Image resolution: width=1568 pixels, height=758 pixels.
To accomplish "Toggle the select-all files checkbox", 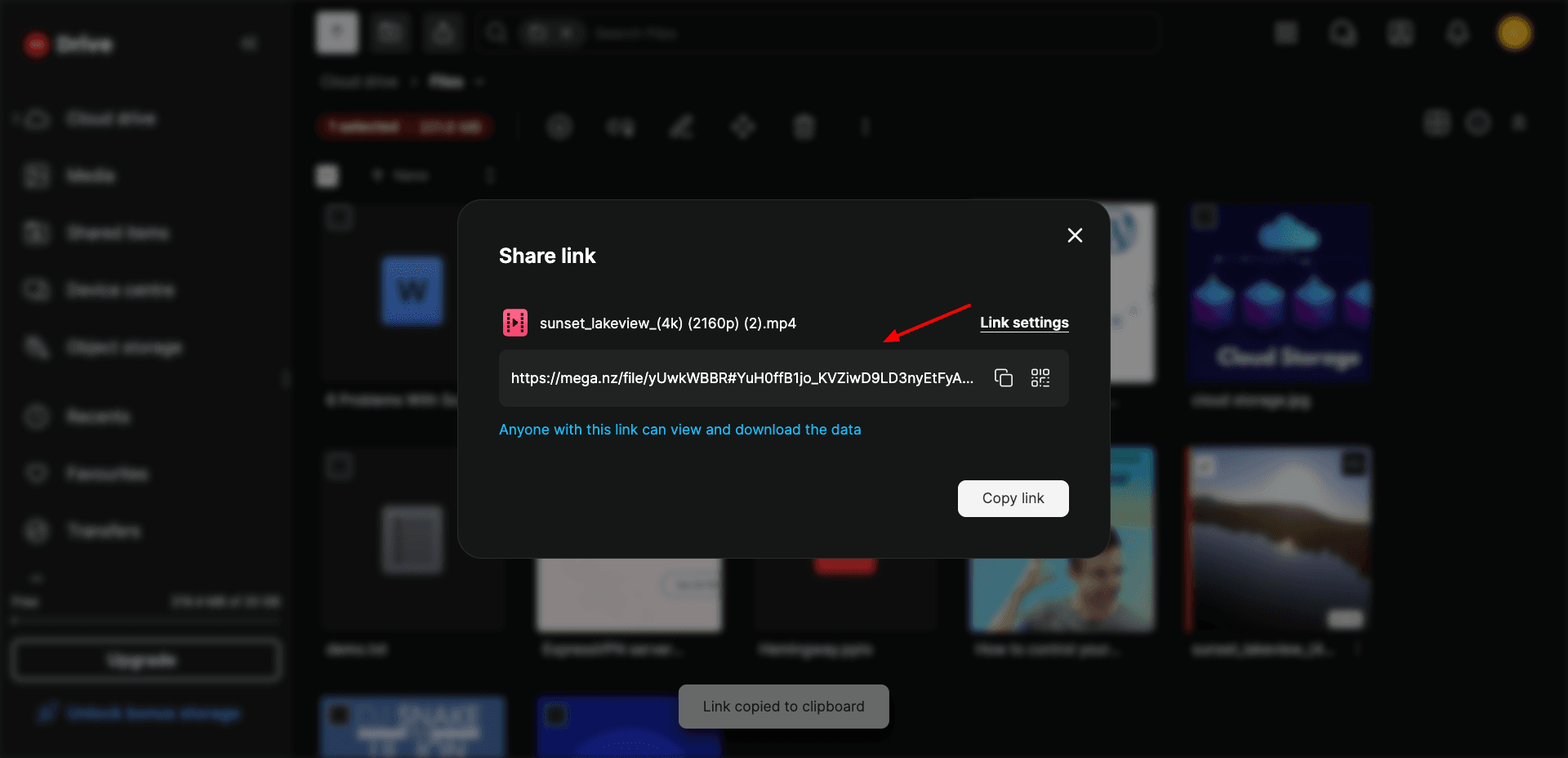I will [327, 176].
